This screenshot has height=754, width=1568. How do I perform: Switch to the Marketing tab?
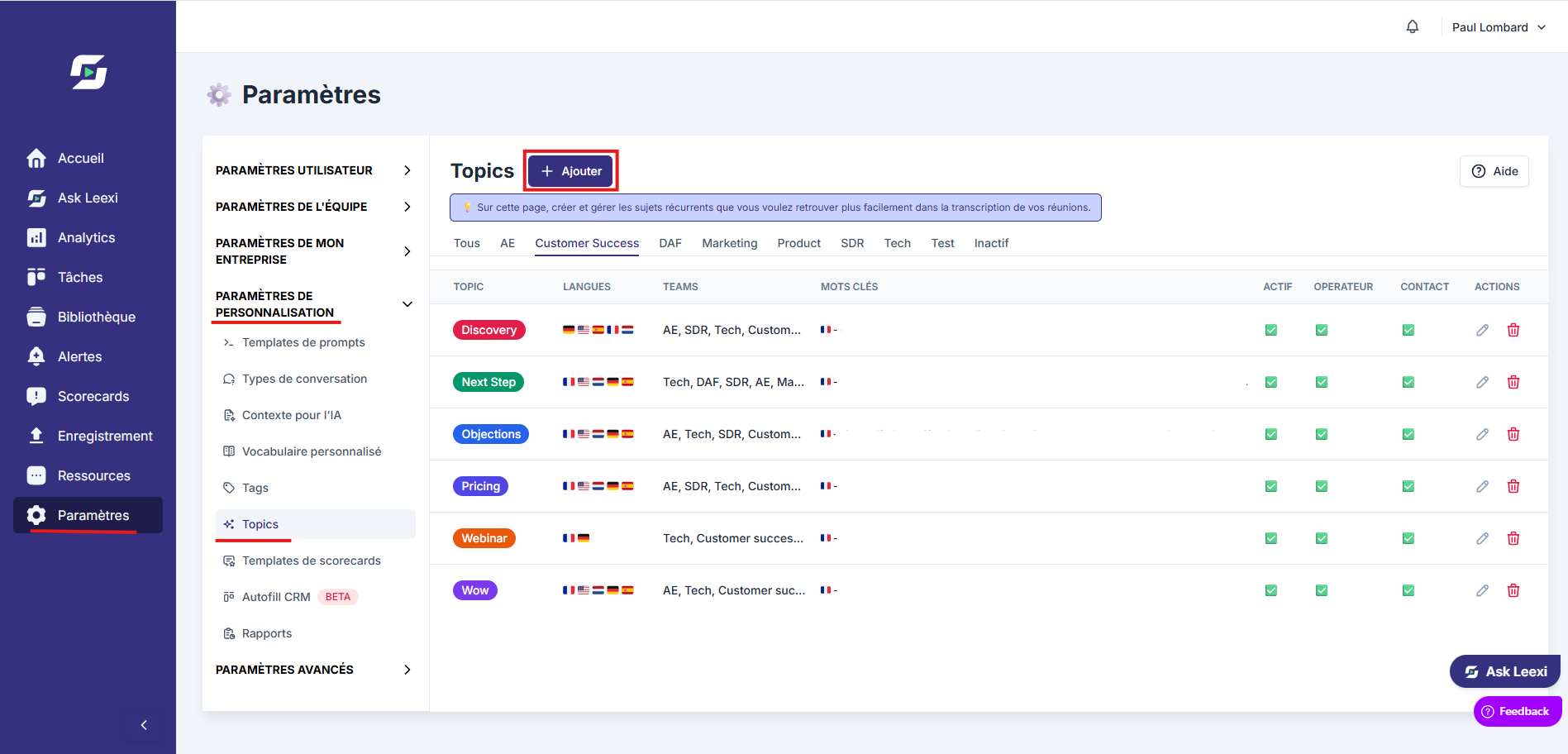tap(730, 243)
